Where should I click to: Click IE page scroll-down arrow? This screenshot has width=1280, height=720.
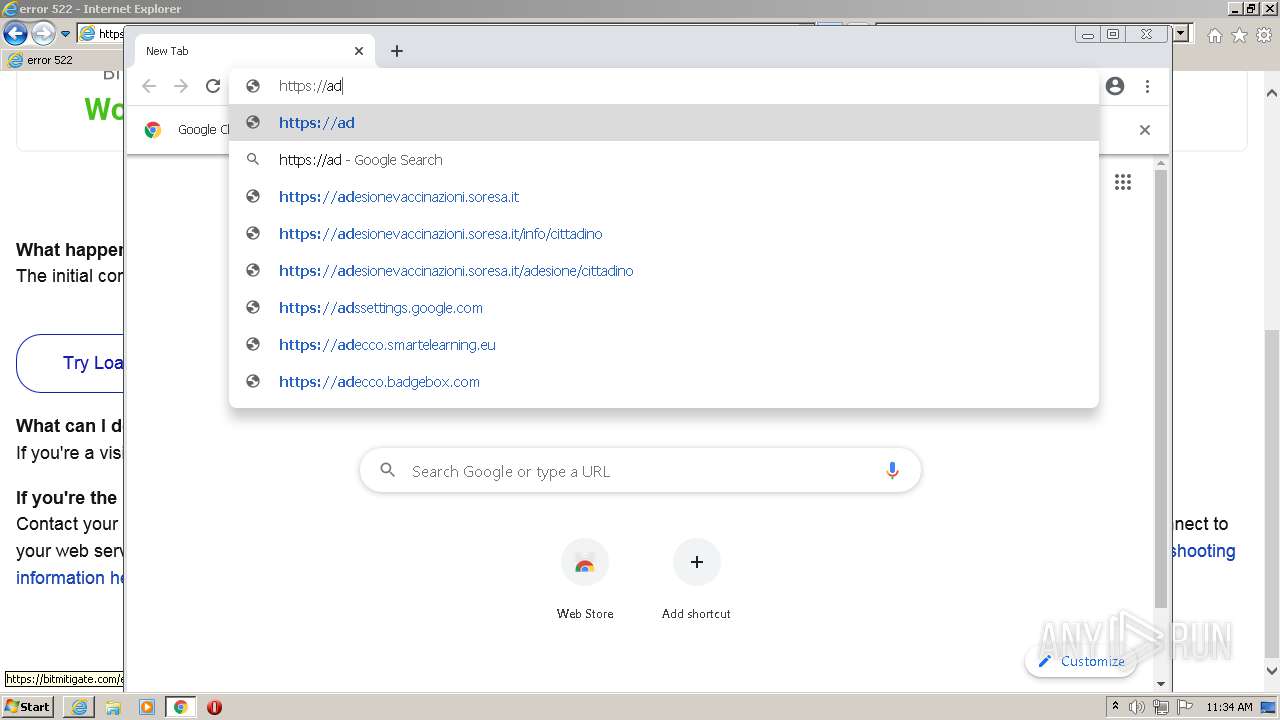pos(1272,672)
